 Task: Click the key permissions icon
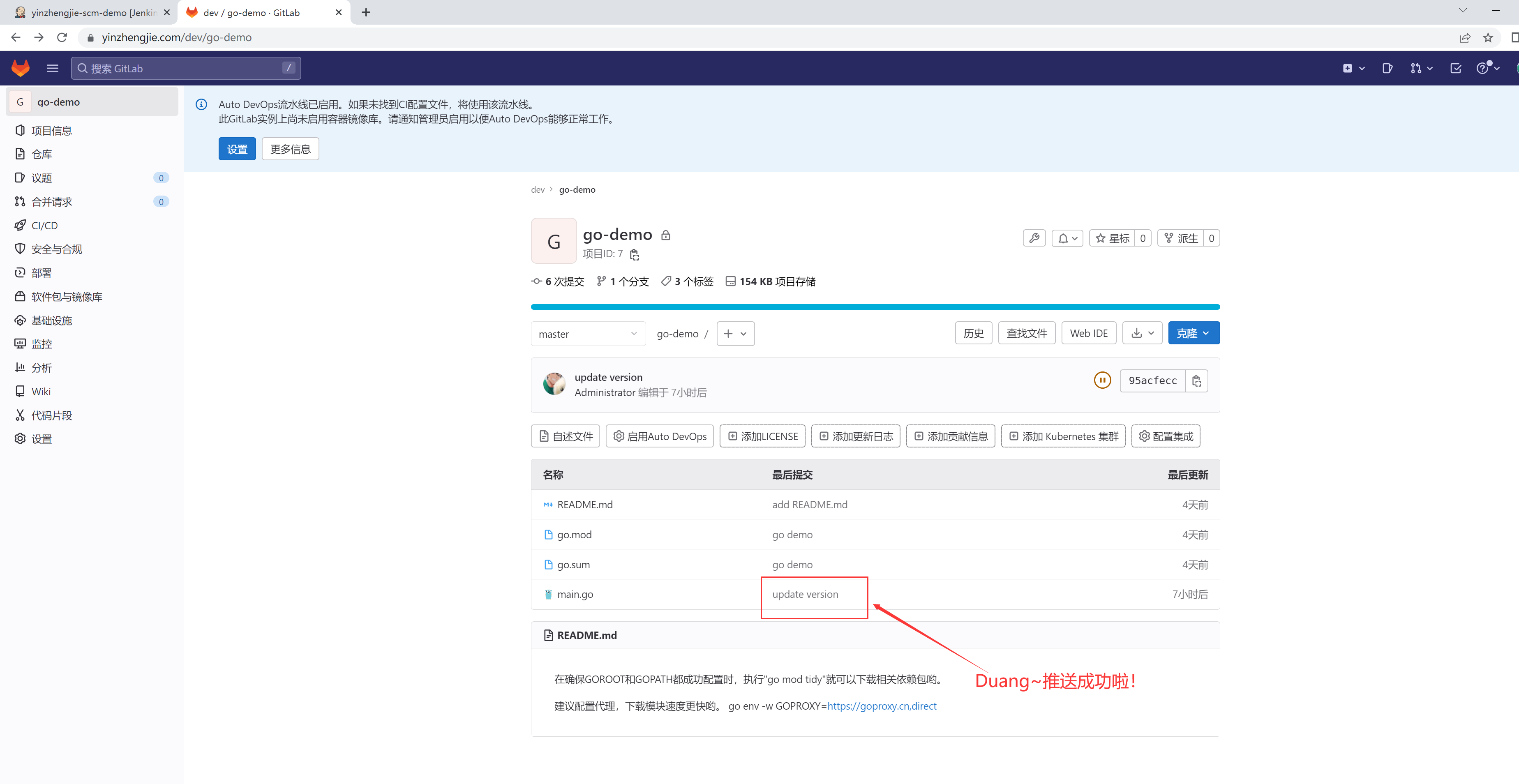[1034, 238]
